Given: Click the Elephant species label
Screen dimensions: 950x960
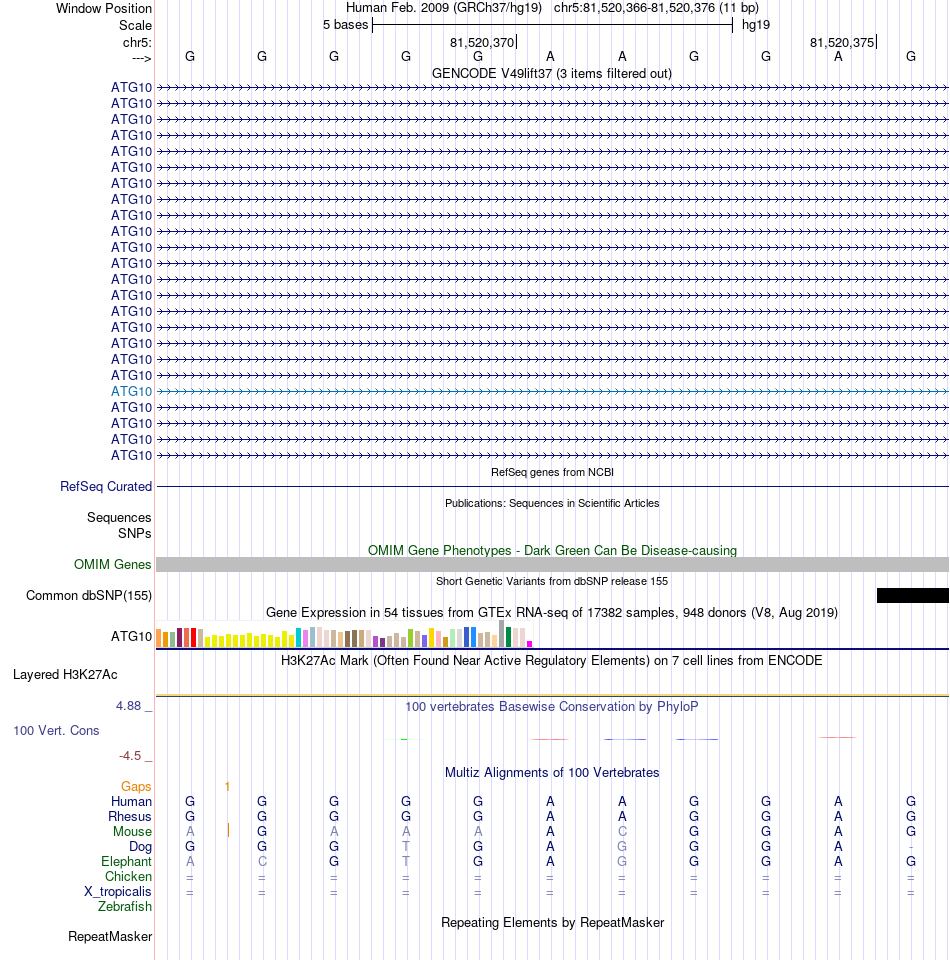Looking at the screenshot, I should click(126, 861).
